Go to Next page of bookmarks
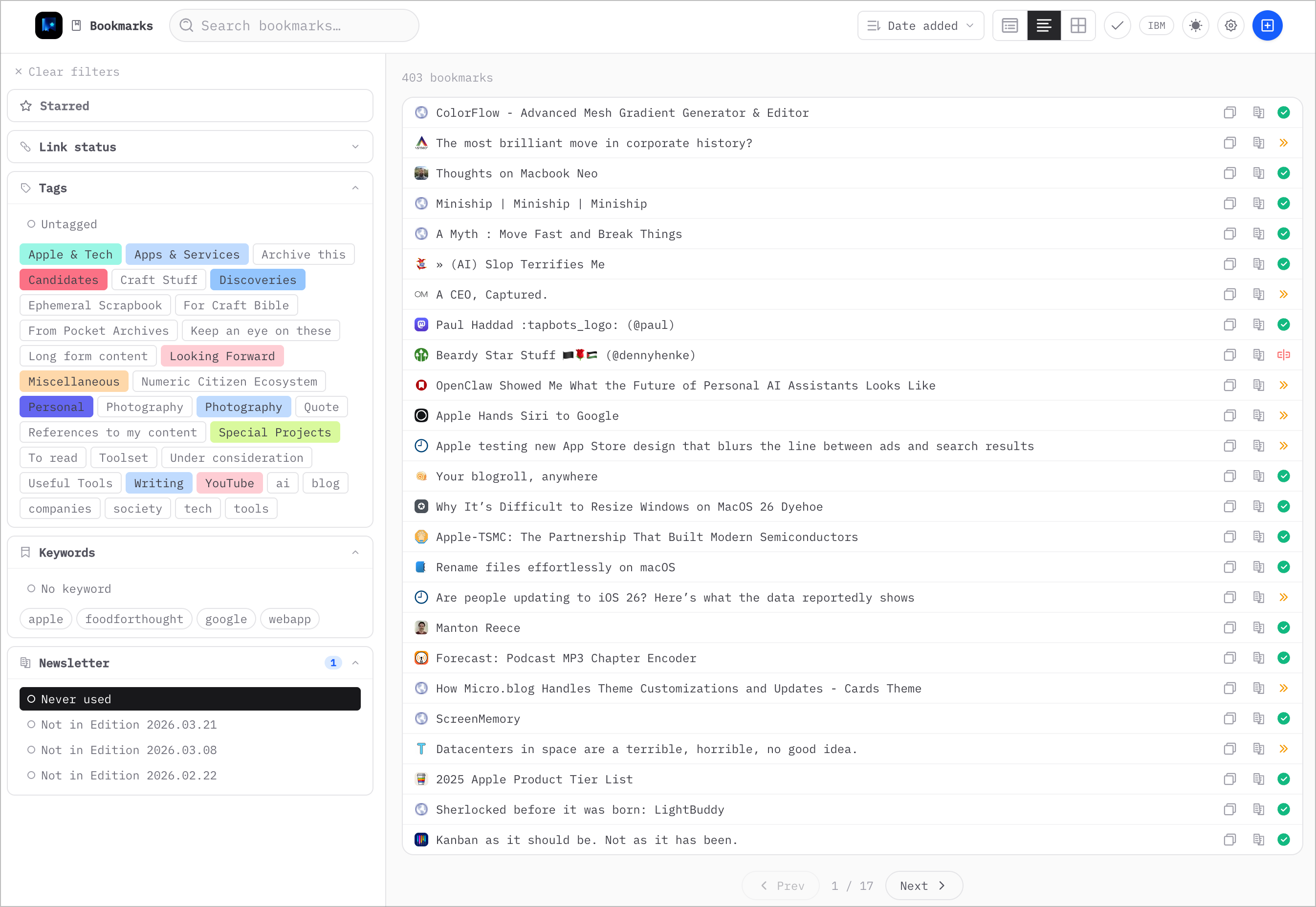 [923, 885]
